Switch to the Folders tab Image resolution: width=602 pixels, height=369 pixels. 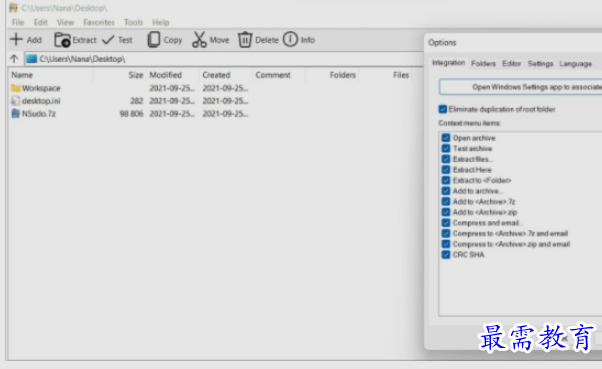point(483,63)
